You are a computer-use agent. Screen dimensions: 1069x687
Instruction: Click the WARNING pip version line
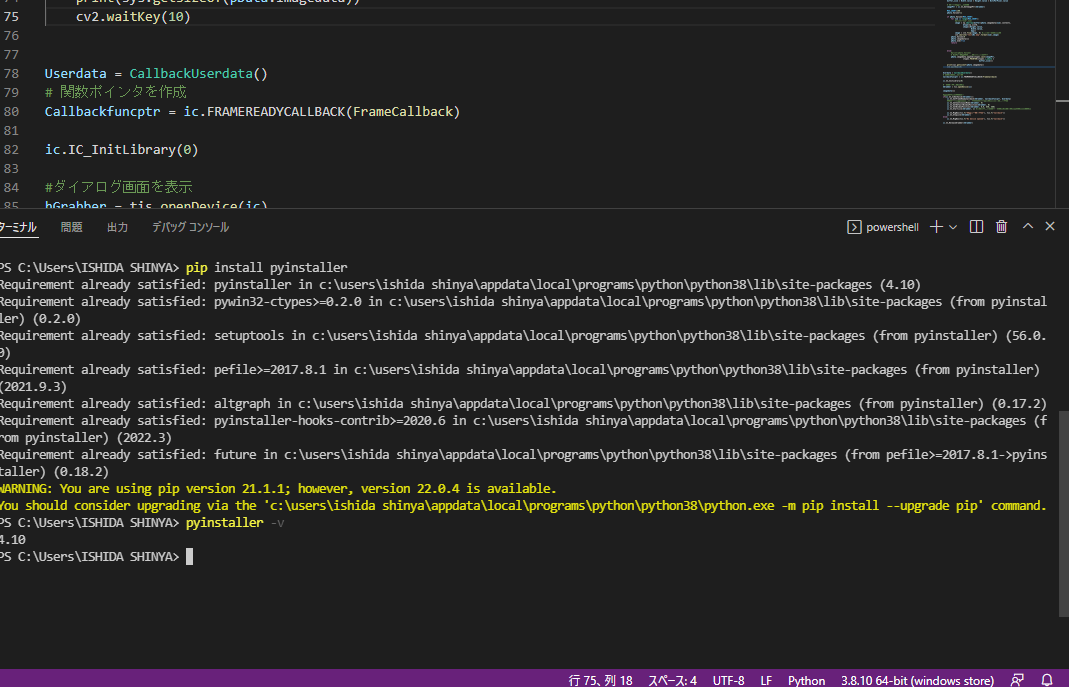(278, 489)
